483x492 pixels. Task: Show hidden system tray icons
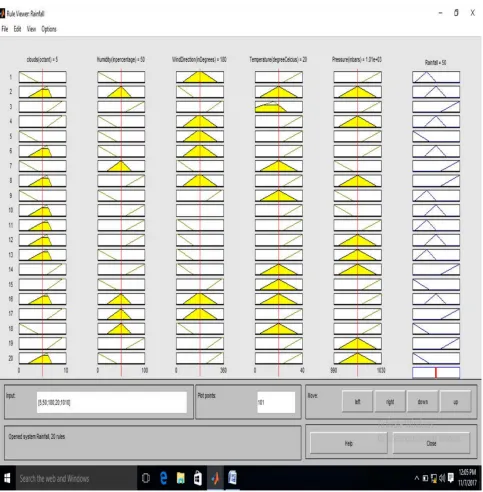click(x=417, y=479)
